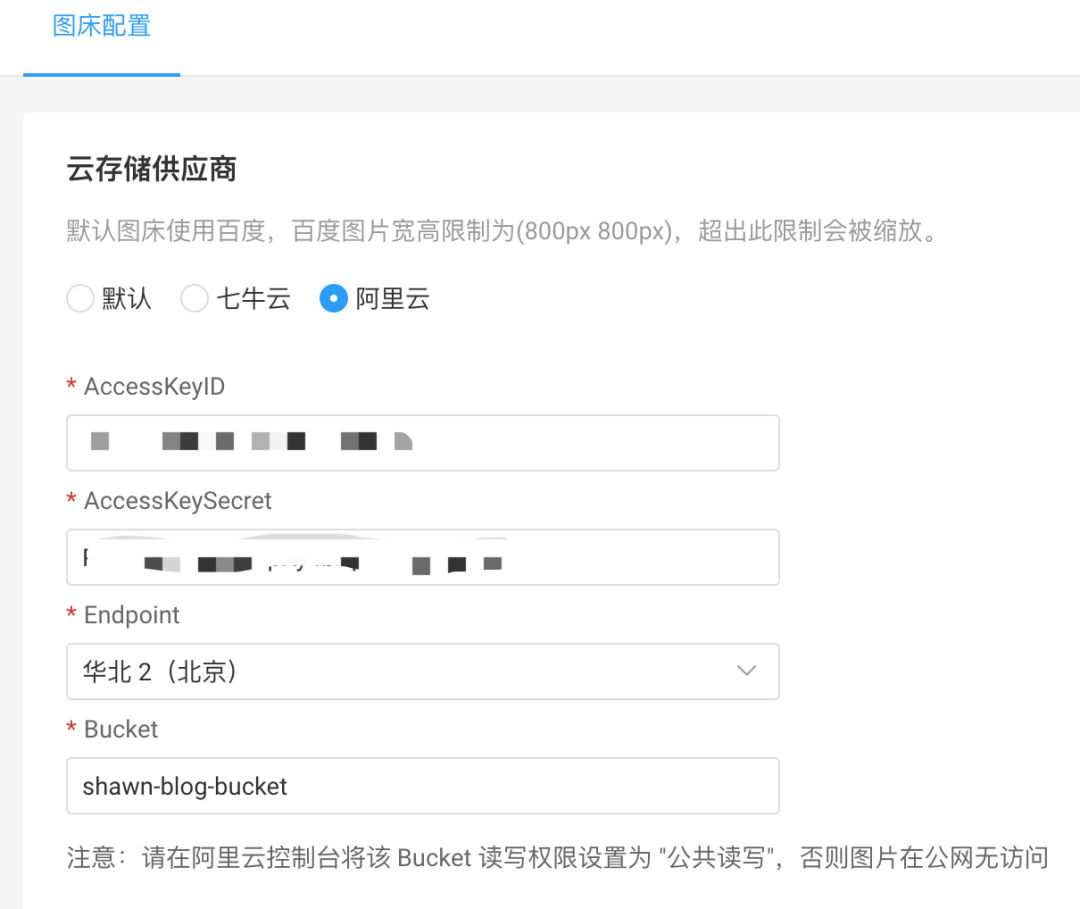
Task: Click the 云存储供应商 heading
Action: tap(152, 169)
